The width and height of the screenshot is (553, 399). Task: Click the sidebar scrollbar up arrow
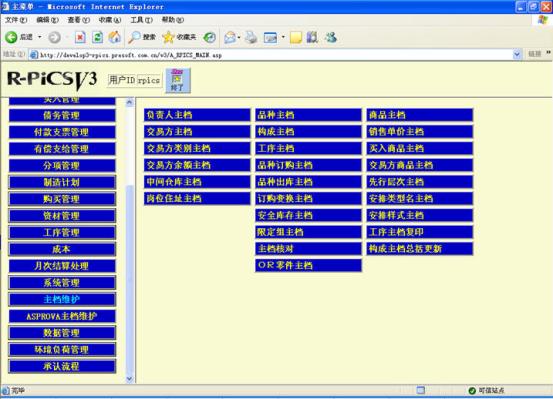click(129, 103)
